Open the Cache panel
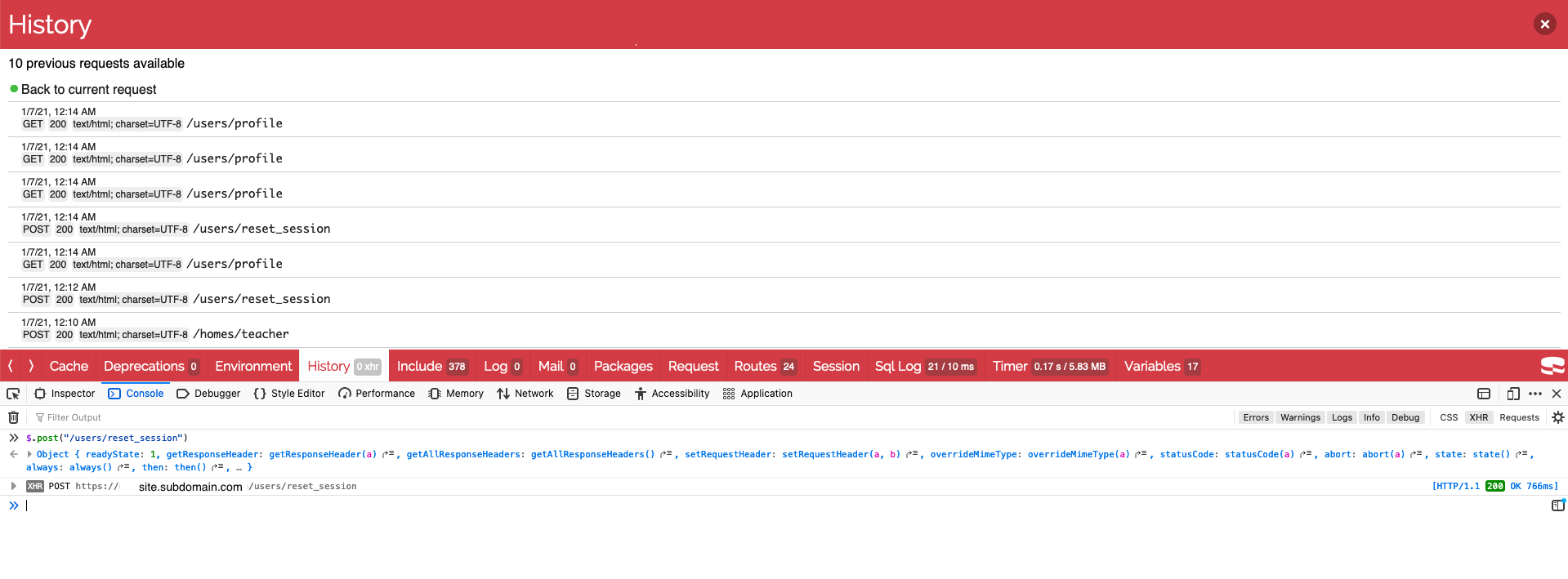This screenshot has width=1568, height=579. point(69,366)
